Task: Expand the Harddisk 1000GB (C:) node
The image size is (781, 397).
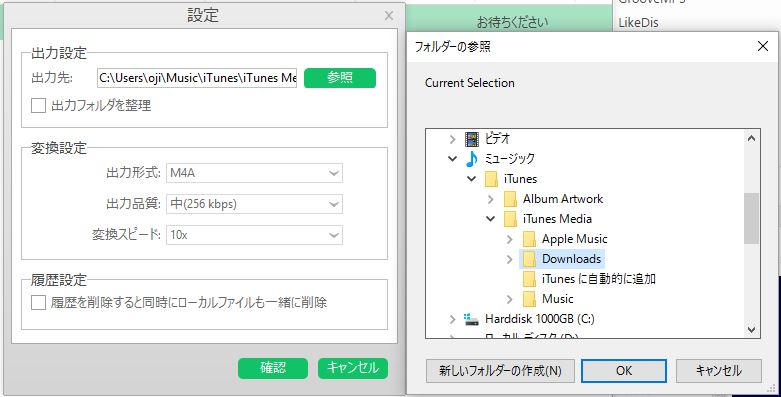Action: pyautogui.click(x=452, y=319)
